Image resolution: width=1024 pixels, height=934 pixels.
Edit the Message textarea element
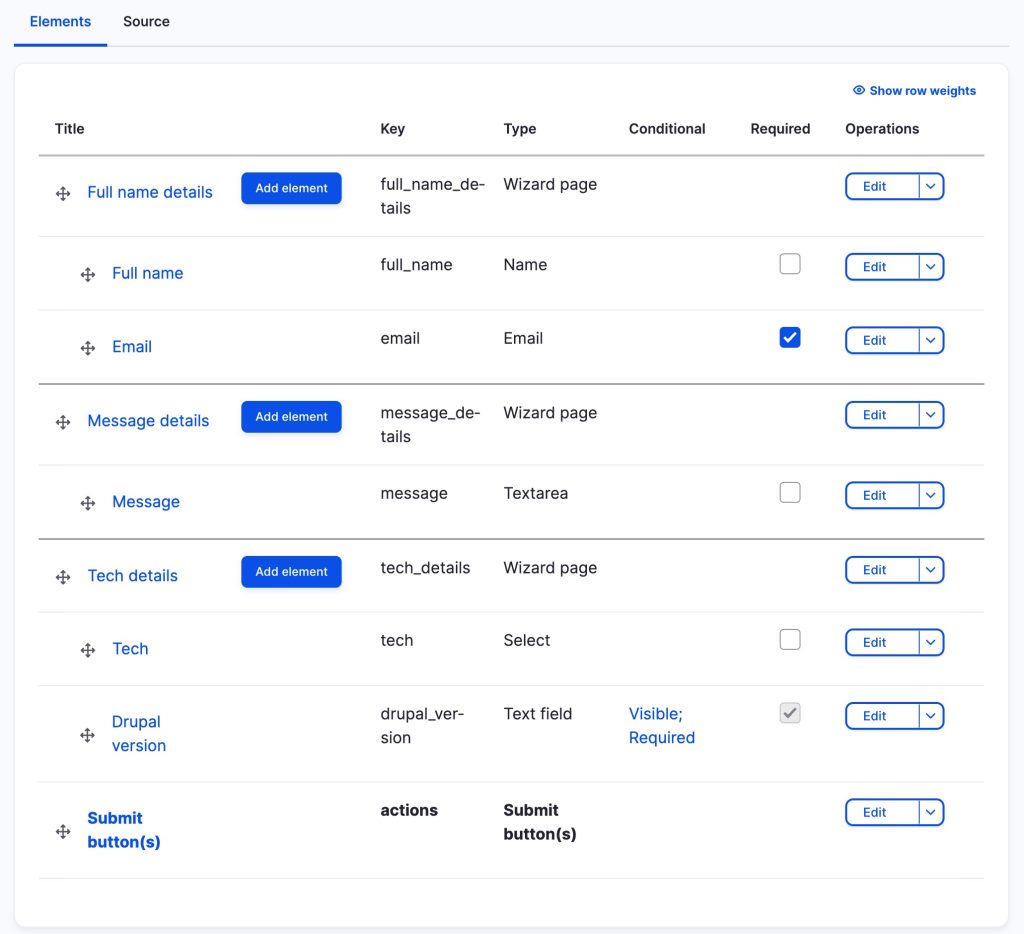(882, 495)
